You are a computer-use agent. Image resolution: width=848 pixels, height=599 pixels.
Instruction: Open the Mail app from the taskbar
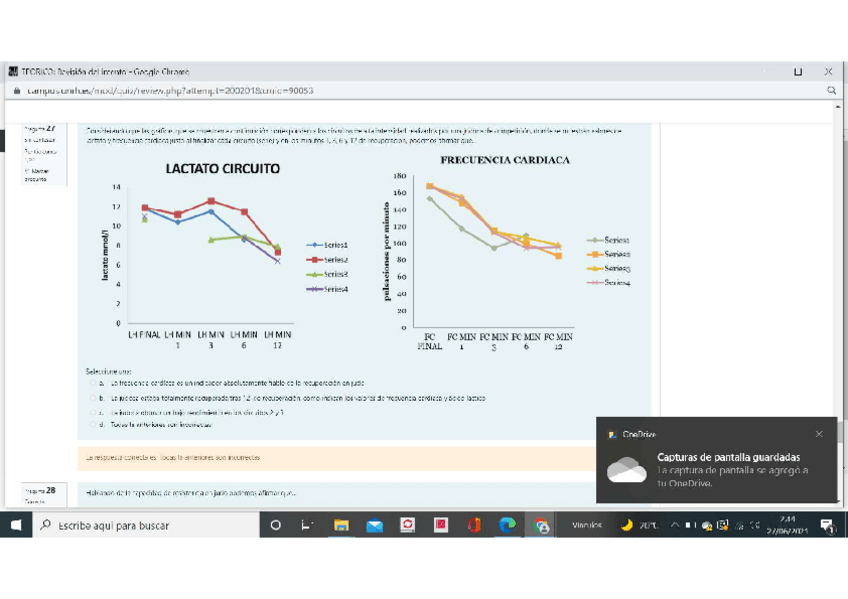(x=374, y=525)
